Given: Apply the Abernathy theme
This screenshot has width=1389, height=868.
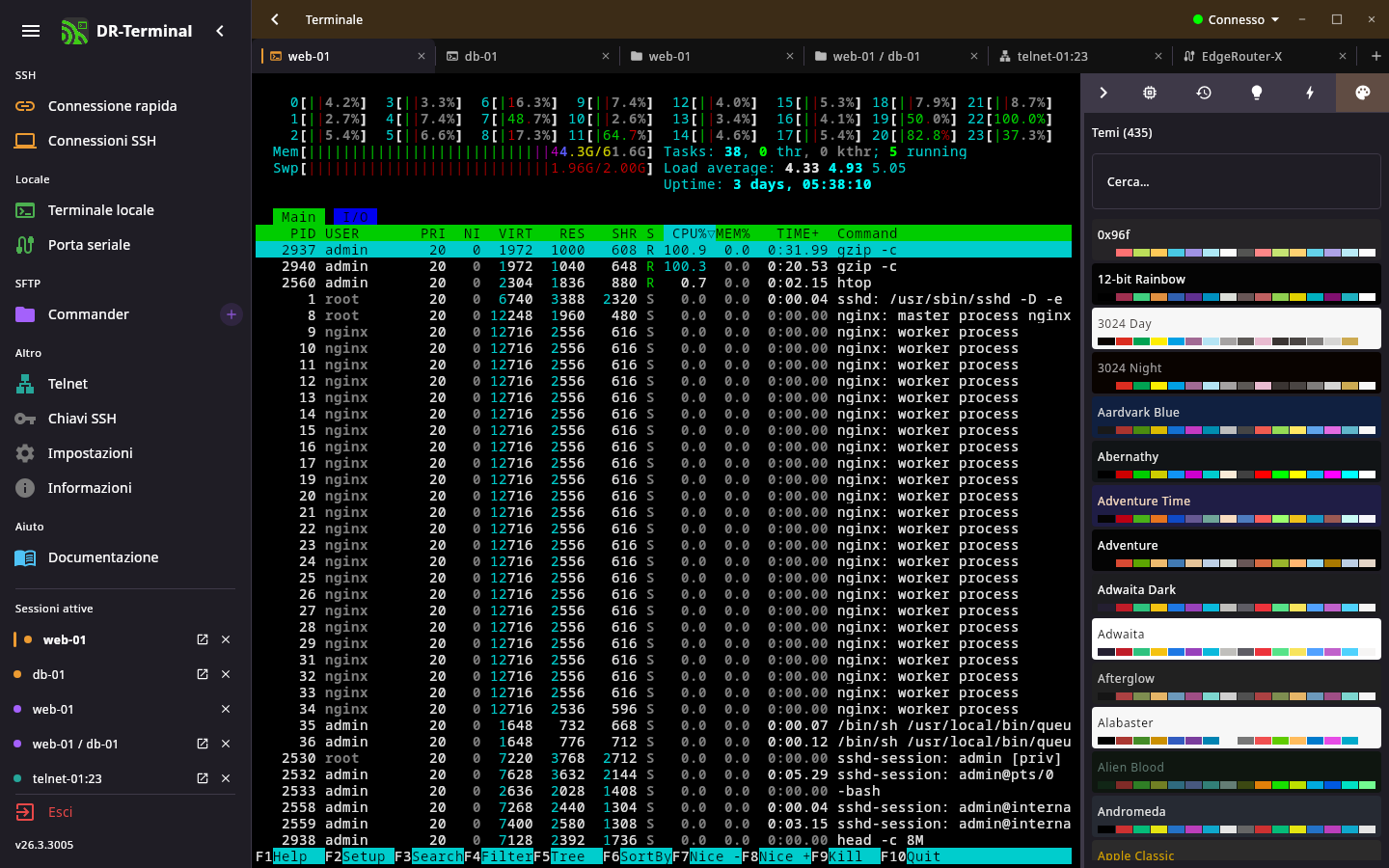Looking at the screenshot, I should [1237, 461].
